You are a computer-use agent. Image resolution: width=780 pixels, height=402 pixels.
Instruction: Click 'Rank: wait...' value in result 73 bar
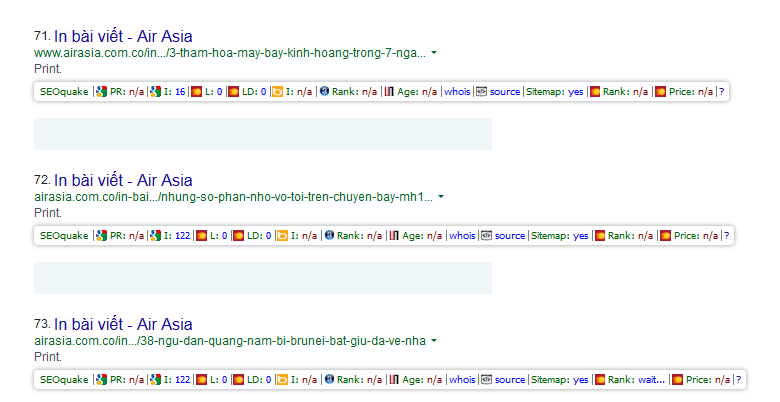coord(651,380)
